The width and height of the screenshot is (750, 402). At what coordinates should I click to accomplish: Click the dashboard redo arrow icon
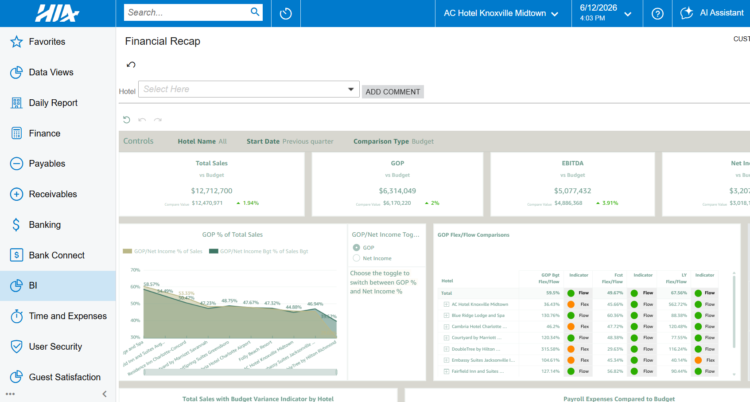158,120
